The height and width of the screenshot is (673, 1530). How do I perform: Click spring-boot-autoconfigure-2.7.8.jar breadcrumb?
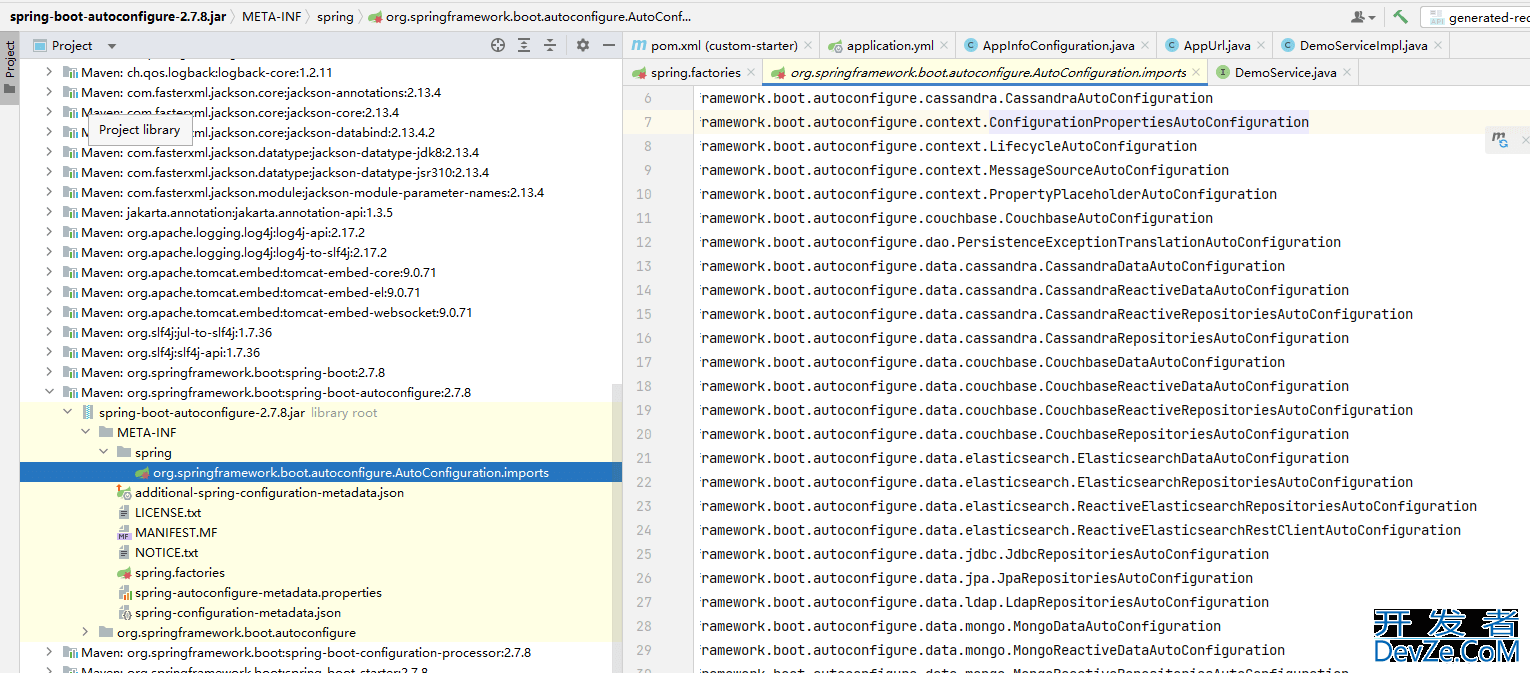coord(117,17)
